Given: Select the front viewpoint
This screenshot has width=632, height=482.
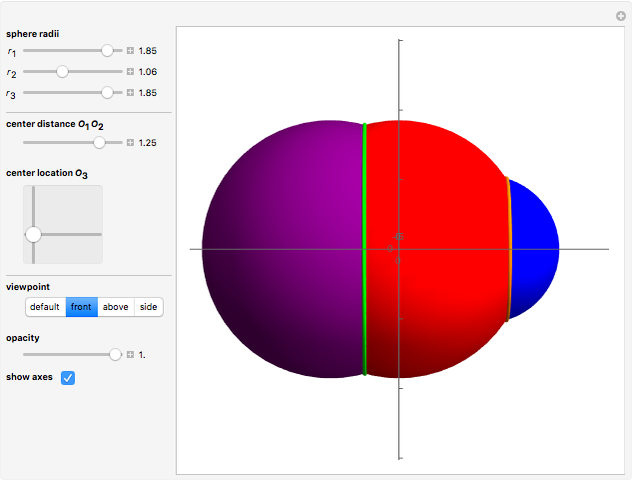Looking at the screenshot, I should (81, 307).
